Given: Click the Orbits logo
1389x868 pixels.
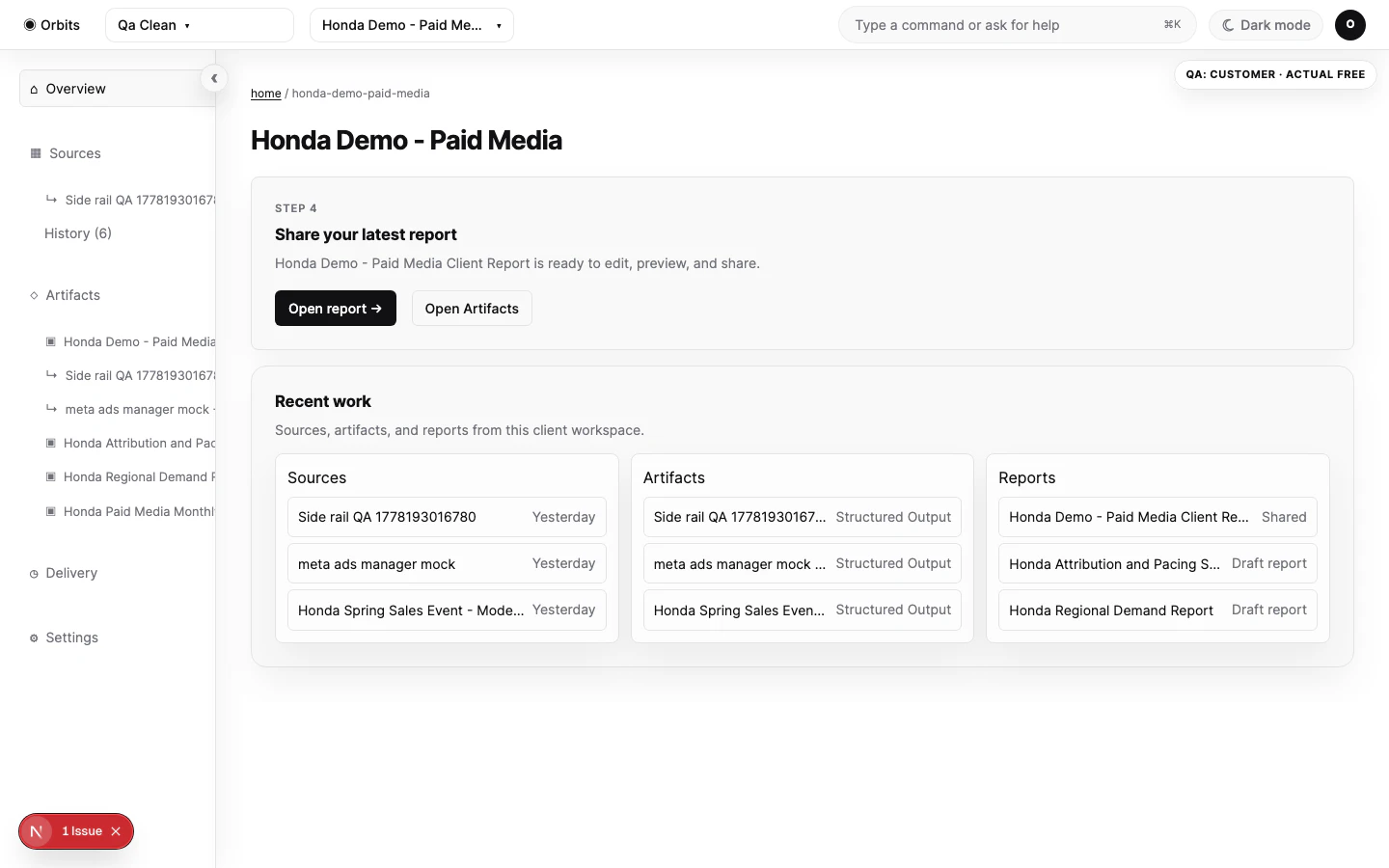Looking at the screenshot, I should tap(52, 25).
